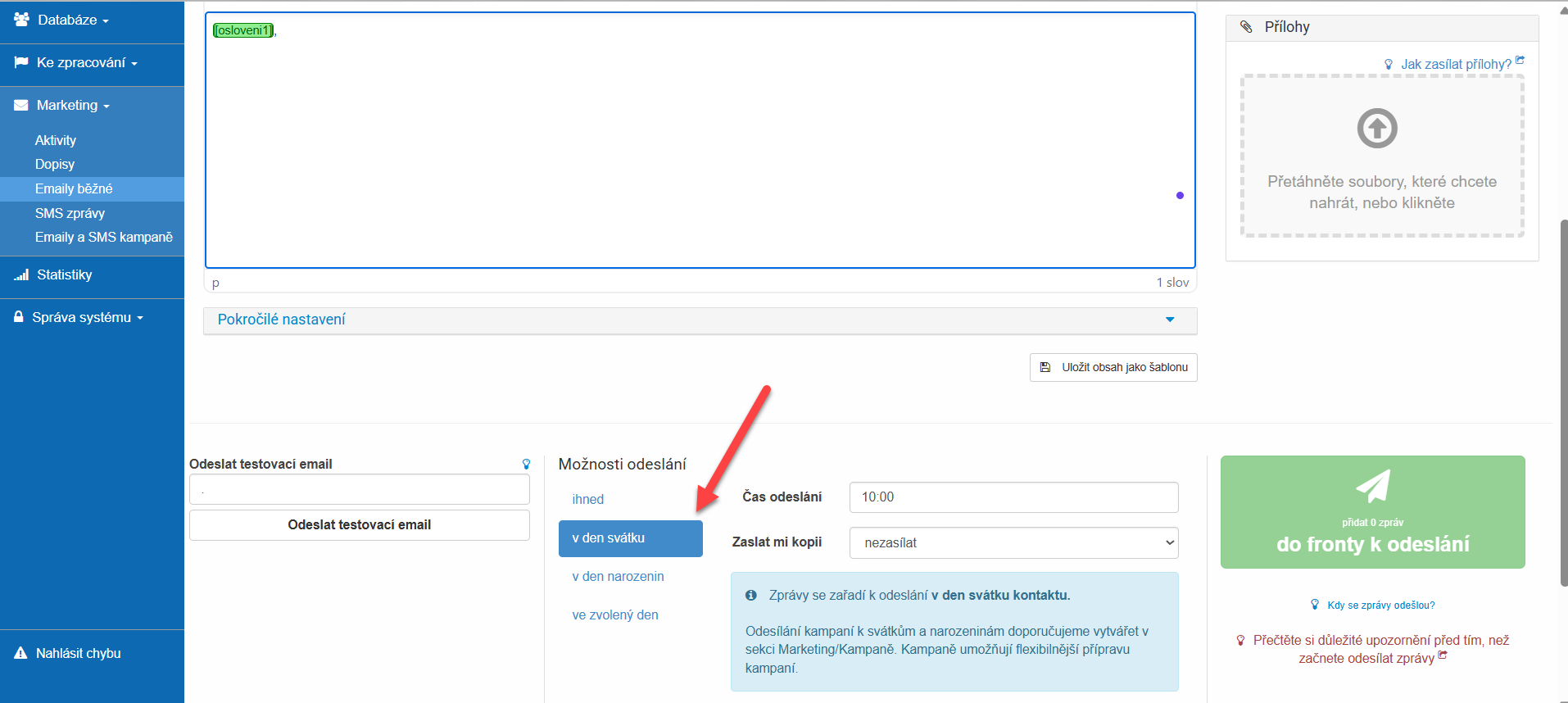Select Emaily běžné in sidebar
The width and height of the screenshot is (1568, 703).
[92, 189]
